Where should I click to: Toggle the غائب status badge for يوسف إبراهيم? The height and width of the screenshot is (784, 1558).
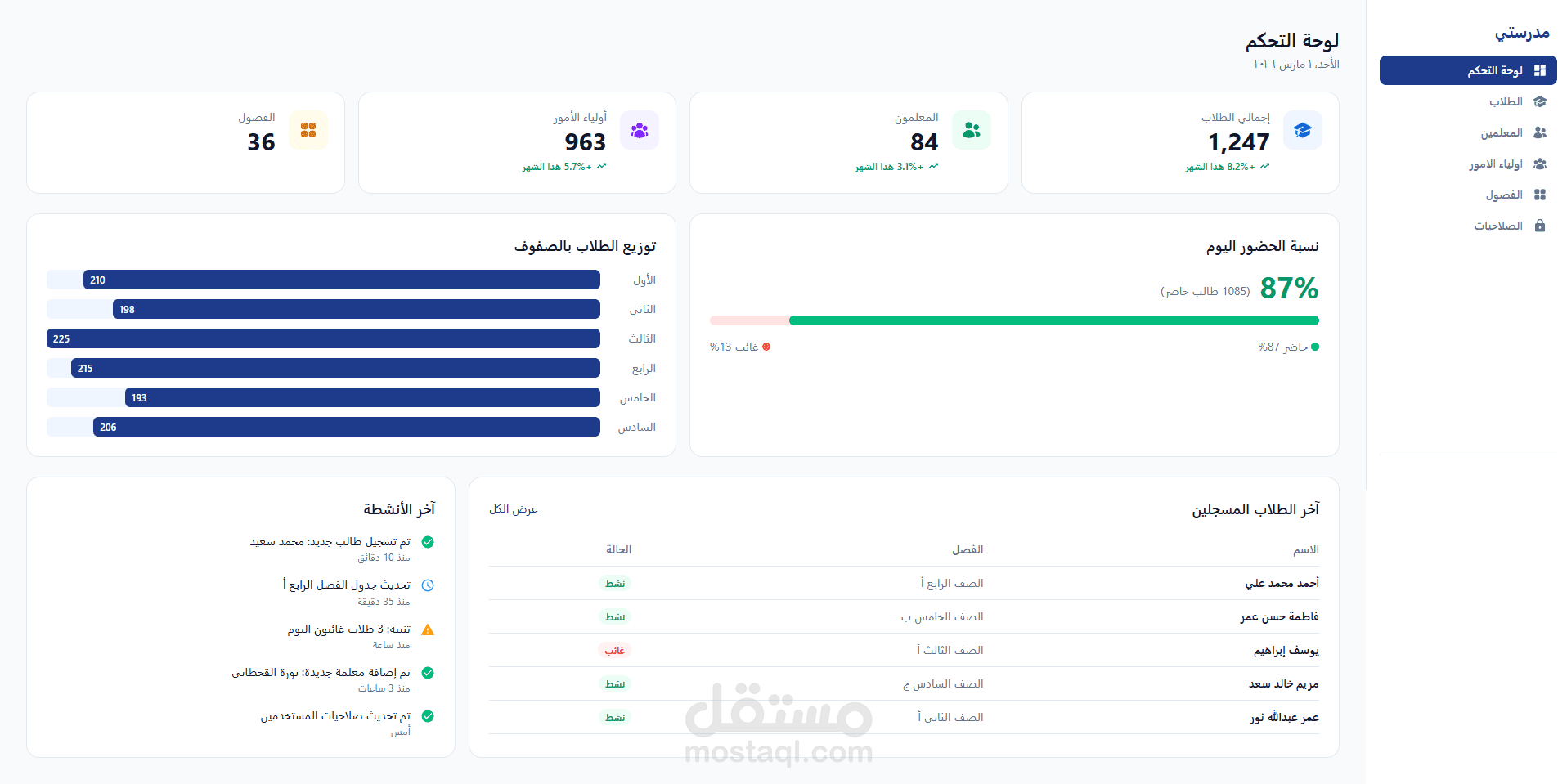615,650
